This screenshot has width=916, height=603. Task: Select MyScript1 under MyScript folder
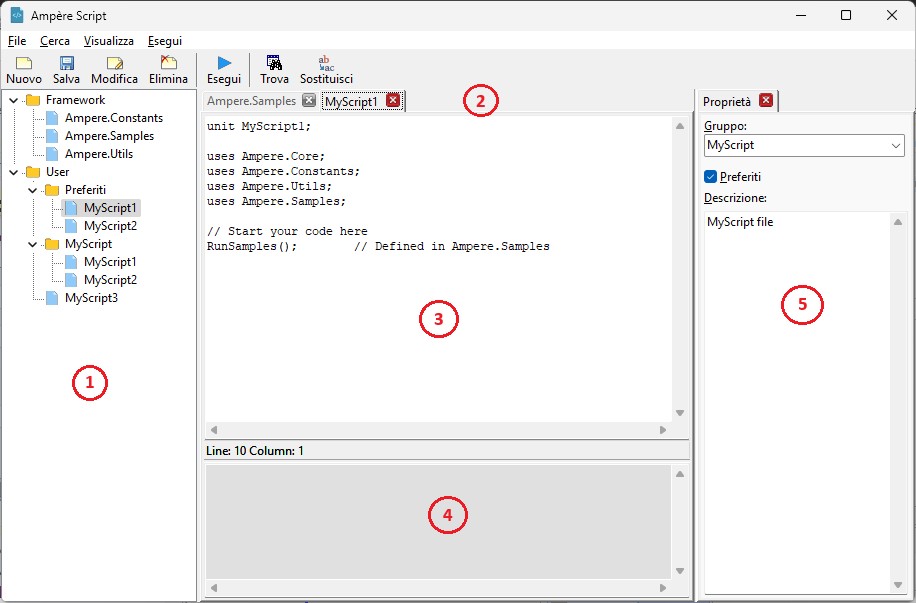110,262
